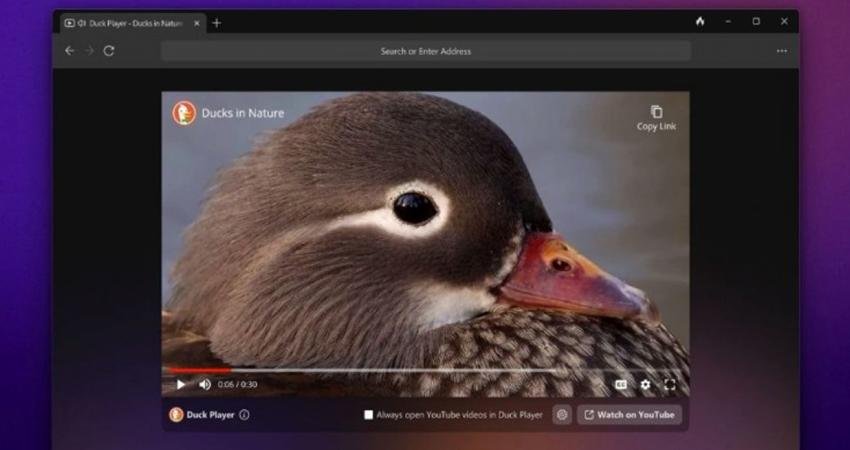Viewport: 850px width, 450px height.
Task: Open a new tab with plus icon
Action: (x=217, y=23)
